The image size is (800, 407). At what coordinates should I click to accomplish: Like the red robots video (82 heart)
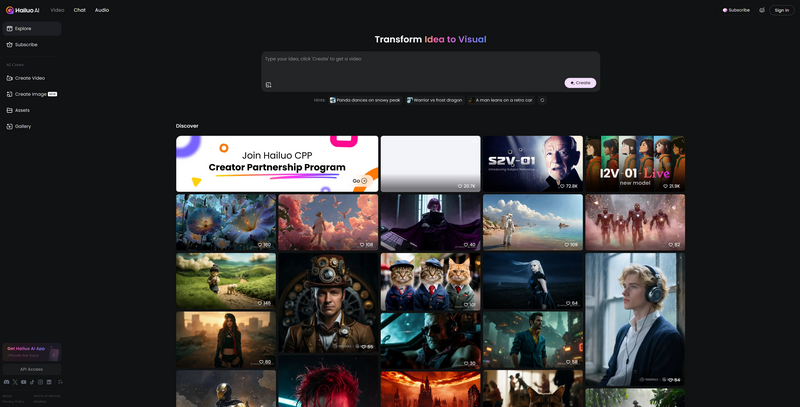[671, 245]
